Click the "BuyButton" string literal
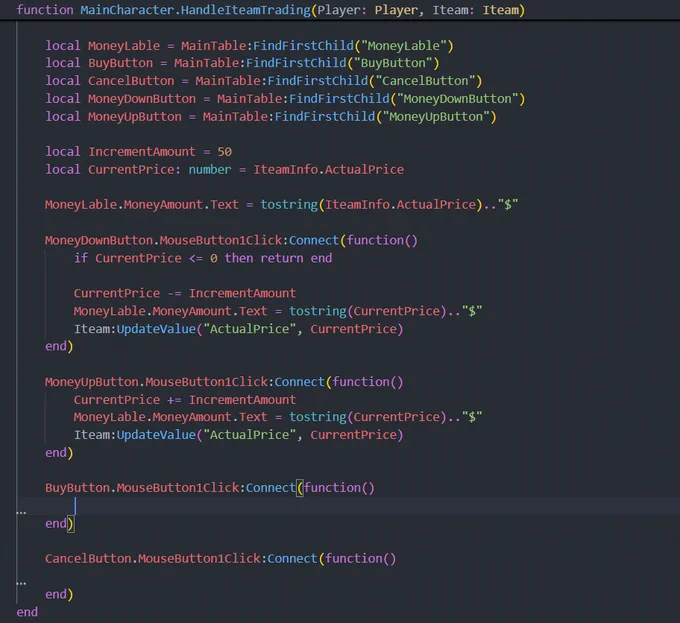The width and height of the screenshot is (680, 623). coord(393,63)
